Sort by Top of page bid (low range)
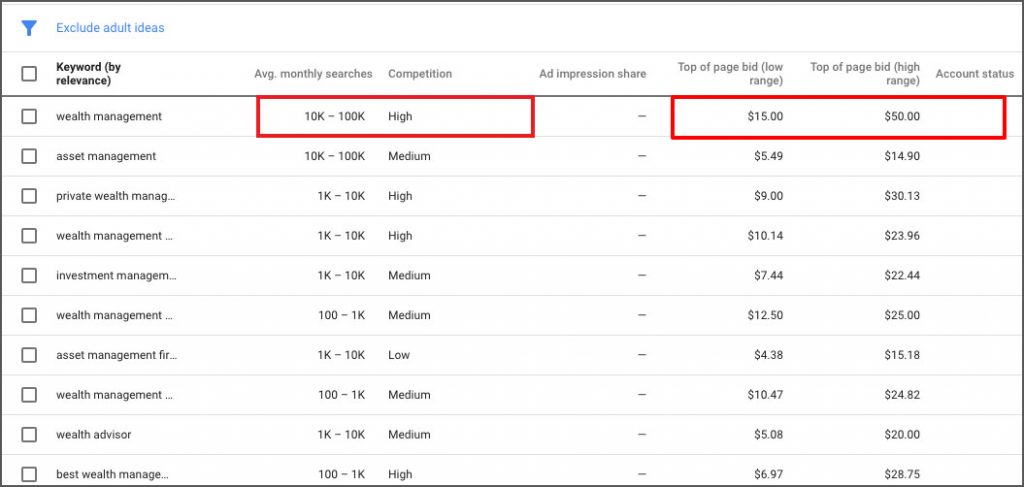1024x487 pixels. tap(730, 74)
